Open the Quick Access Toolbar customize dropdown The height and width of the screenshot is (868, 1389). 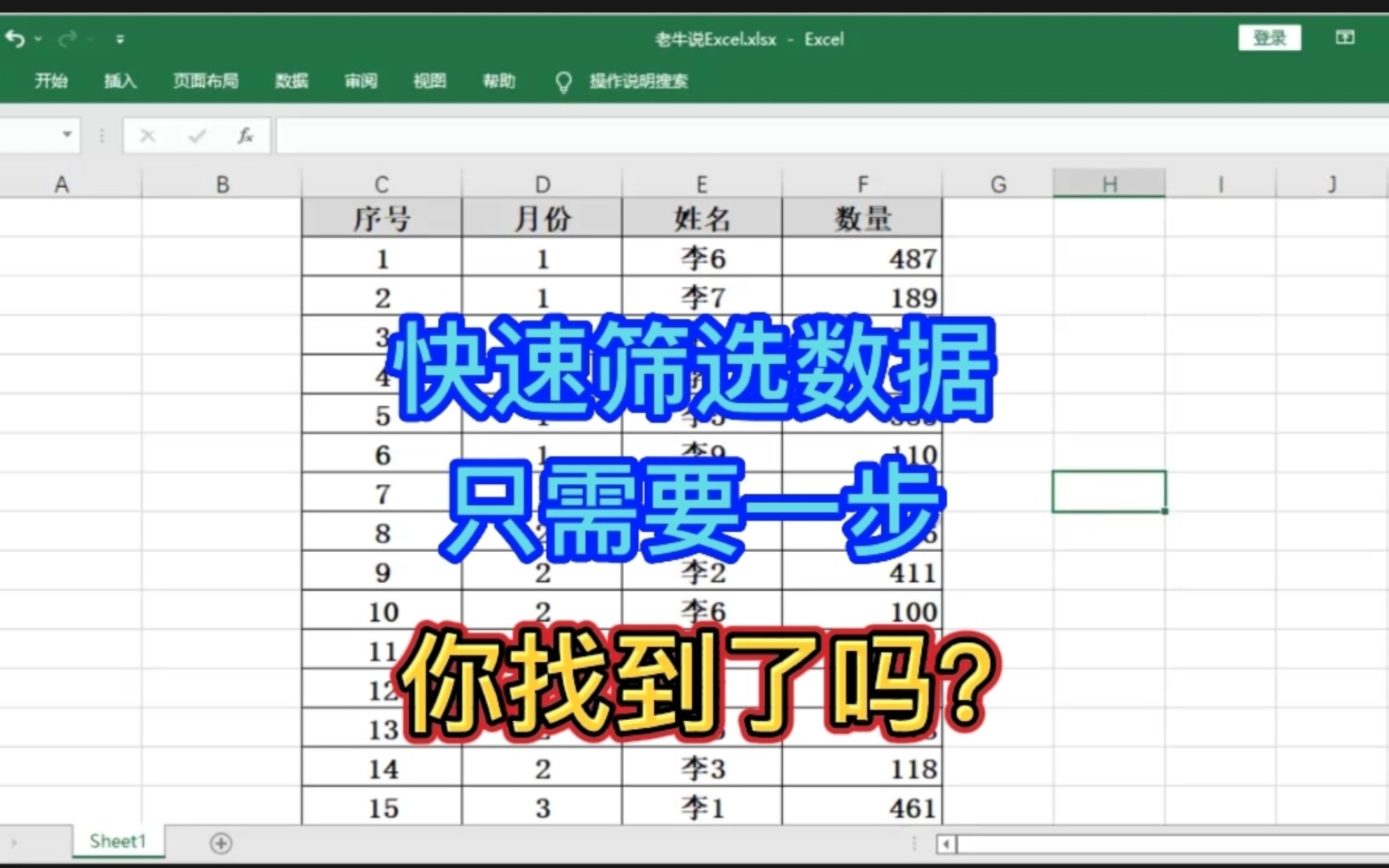(x=120, y=38)
